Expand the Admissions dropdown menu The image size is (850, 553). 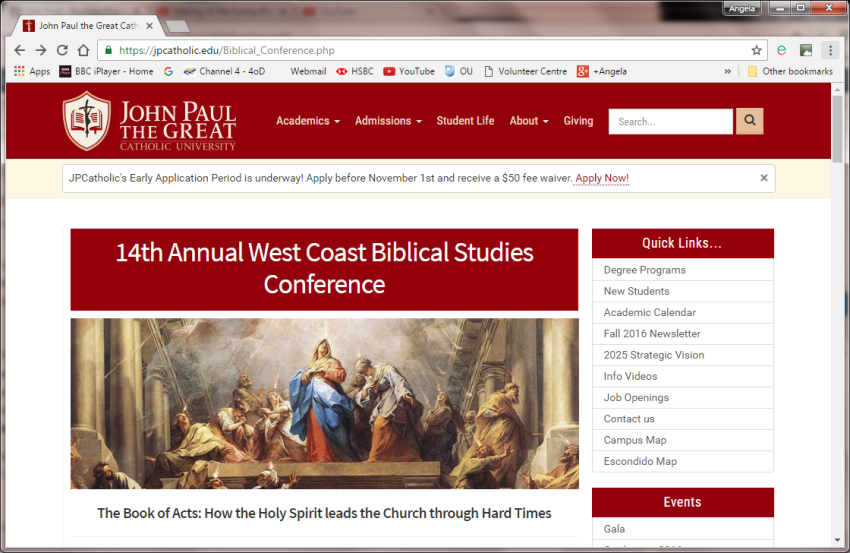coord(388,121)
